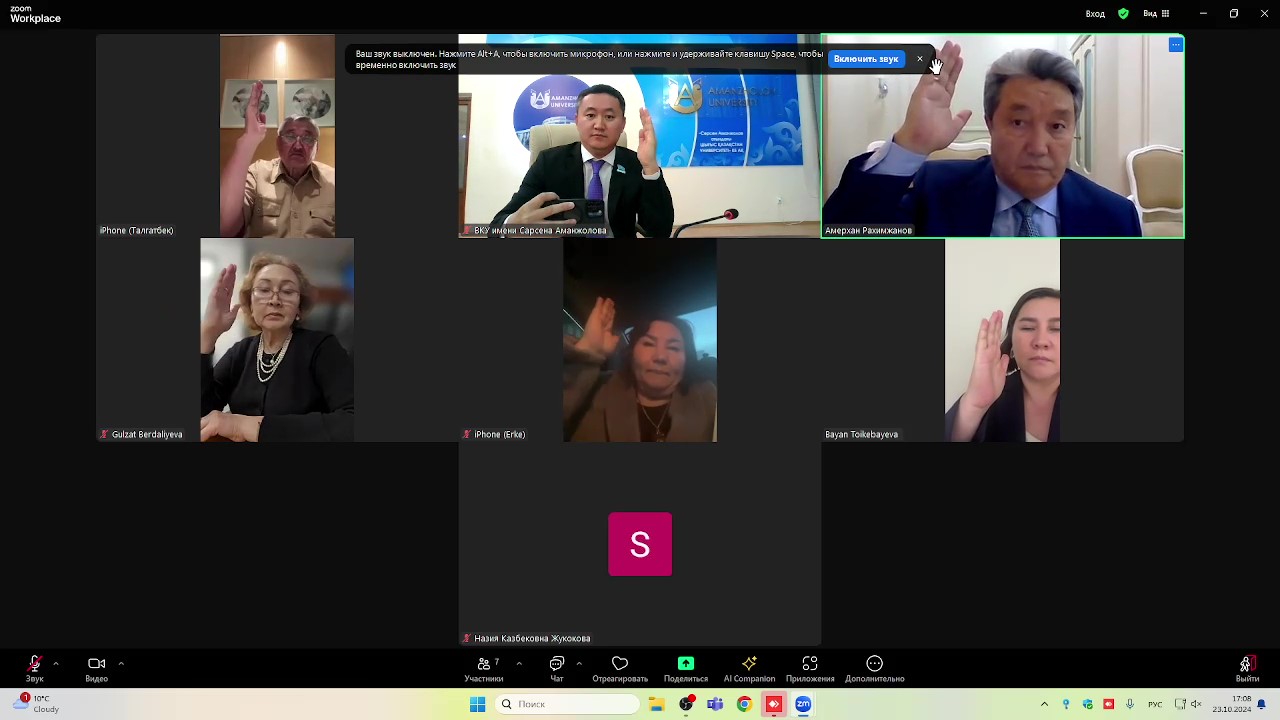Viewport: 1280px width, 720px height.
Task: Click the green encryption shield icon
Action: [x=1123, y=14]
